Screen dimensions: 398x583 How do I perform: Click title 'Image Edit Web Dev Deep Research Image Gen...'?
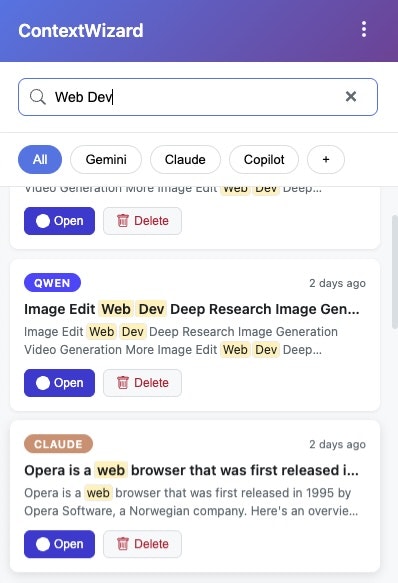click(192, 309)
